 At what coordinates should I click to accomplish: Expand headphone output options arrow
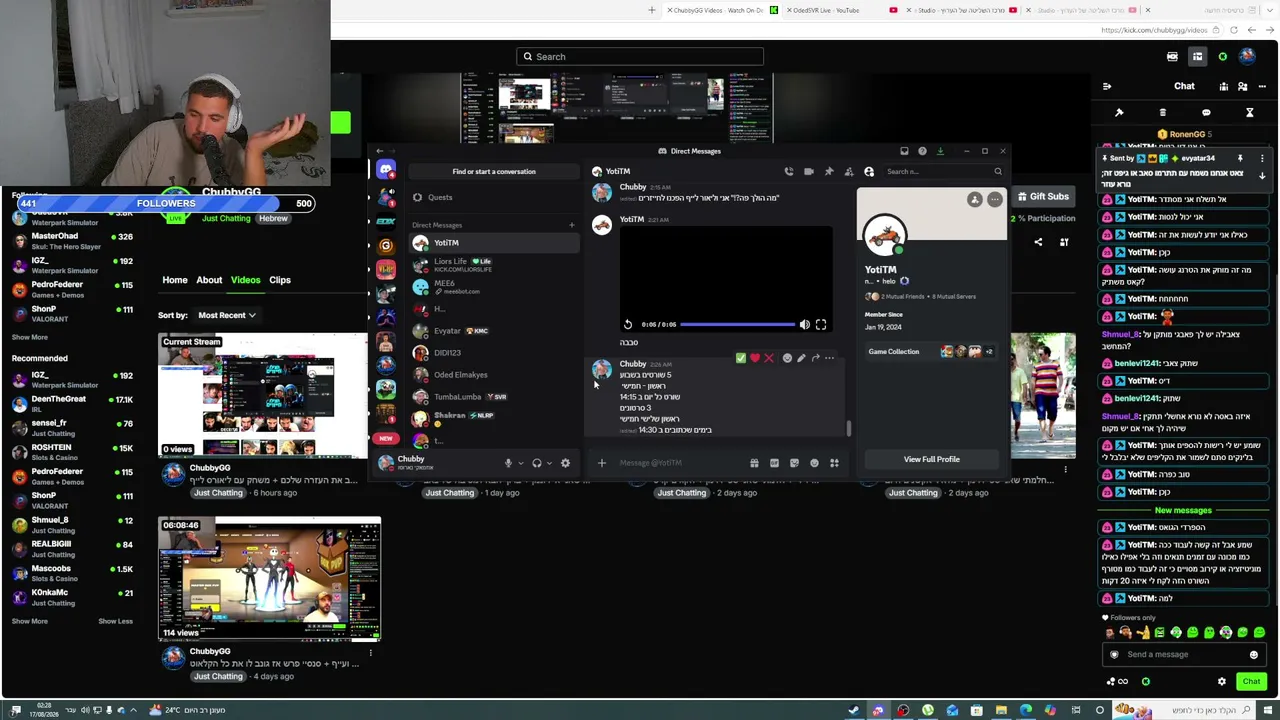(x=549, y=463)
